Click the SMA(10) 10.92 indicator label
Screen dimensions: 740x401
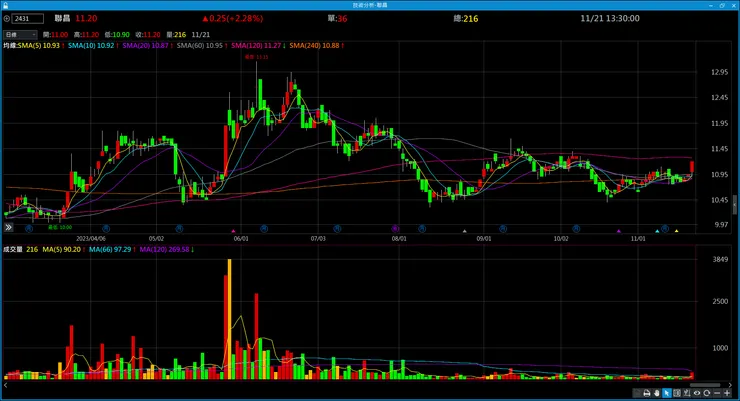91,45
